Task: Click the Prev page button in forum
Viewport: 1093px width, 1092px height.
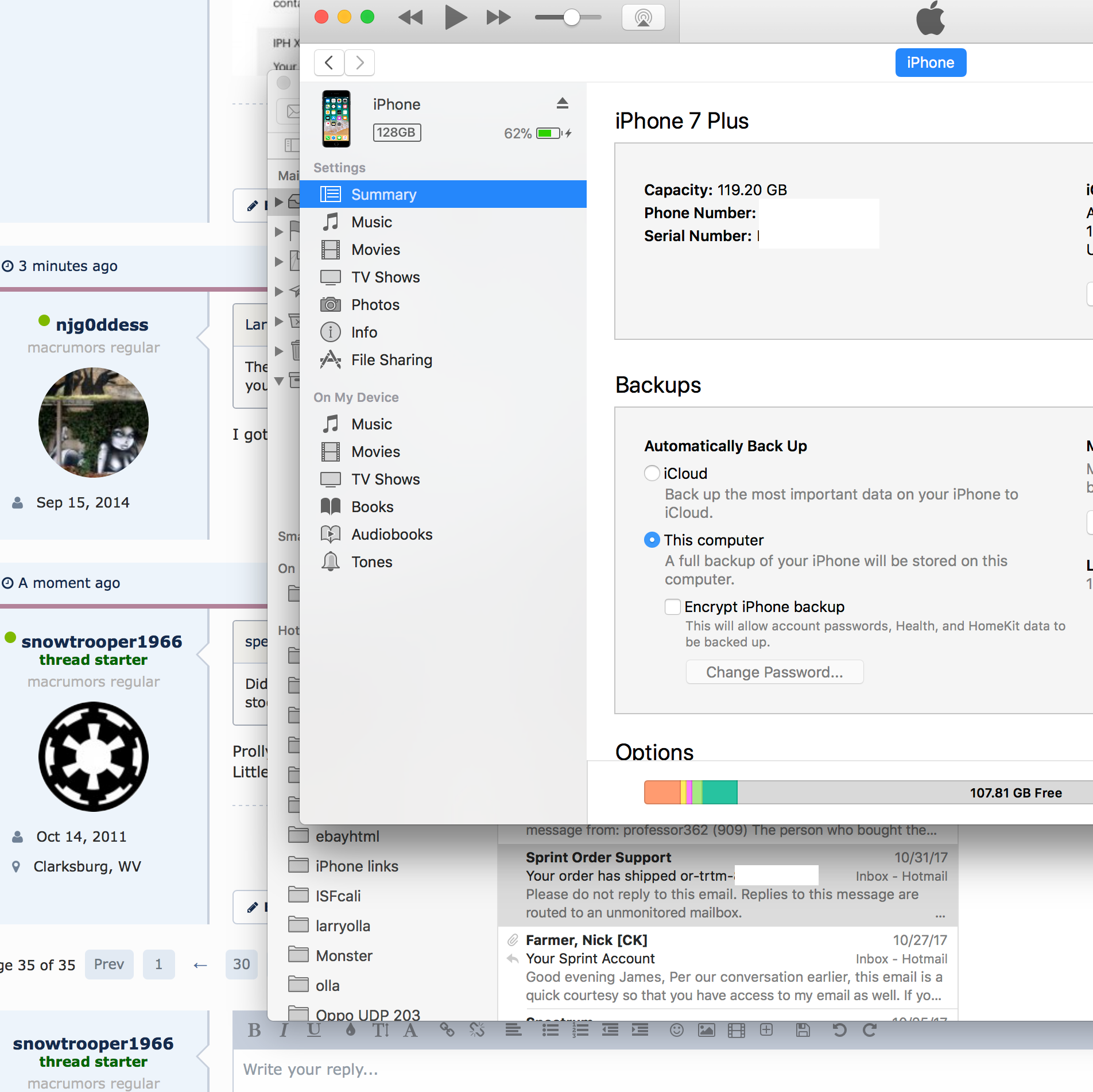Action: (x=109, y=965)
